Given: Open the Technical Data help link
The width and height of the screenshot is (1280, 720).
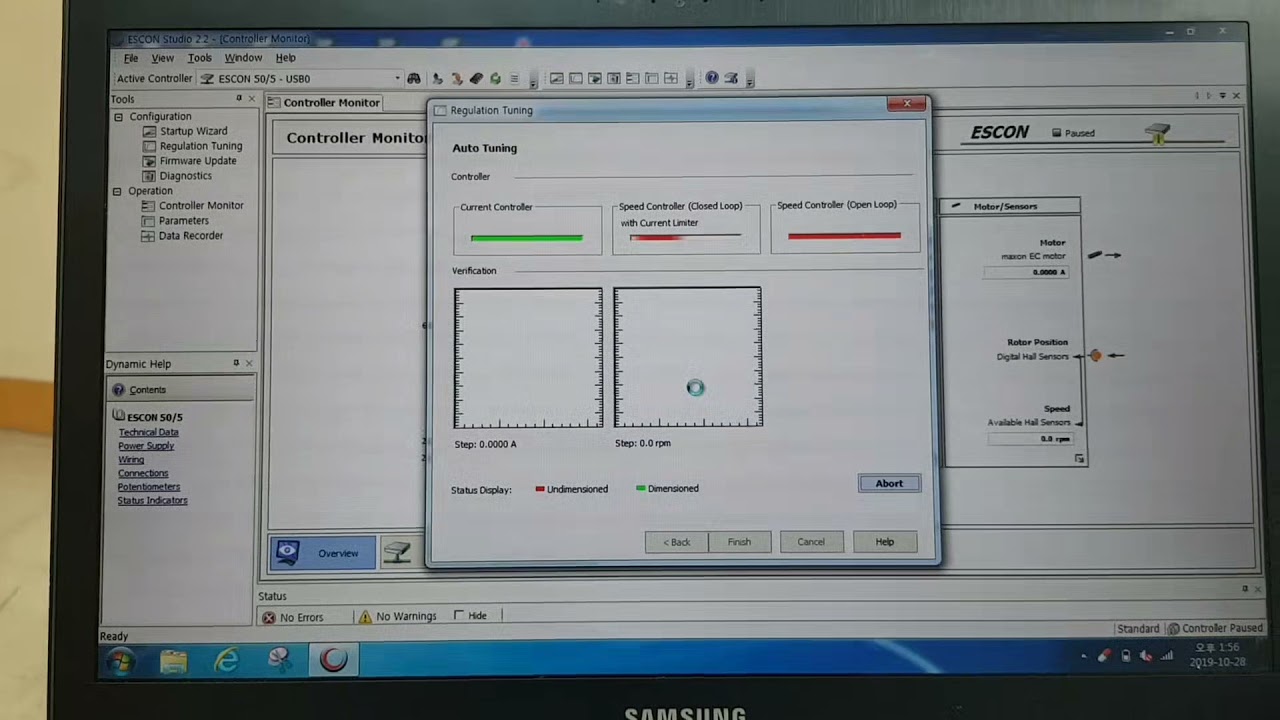Looking at the screenshot, I should tap(148, 432).
